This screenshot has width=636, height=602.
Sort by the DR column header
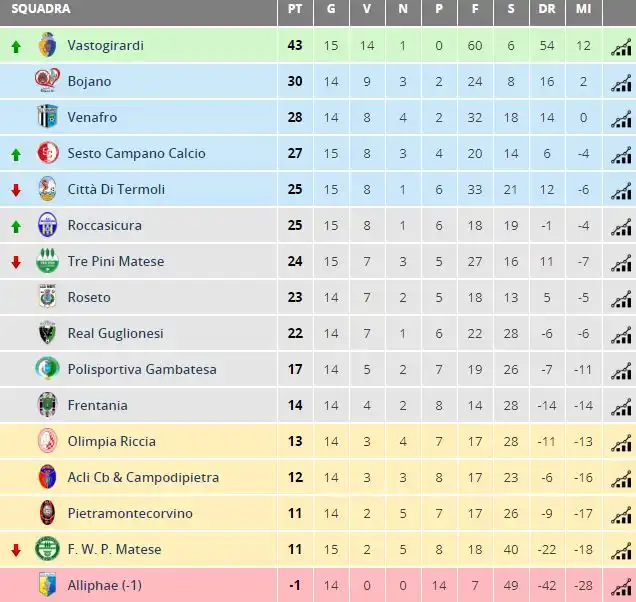(547, 9)
